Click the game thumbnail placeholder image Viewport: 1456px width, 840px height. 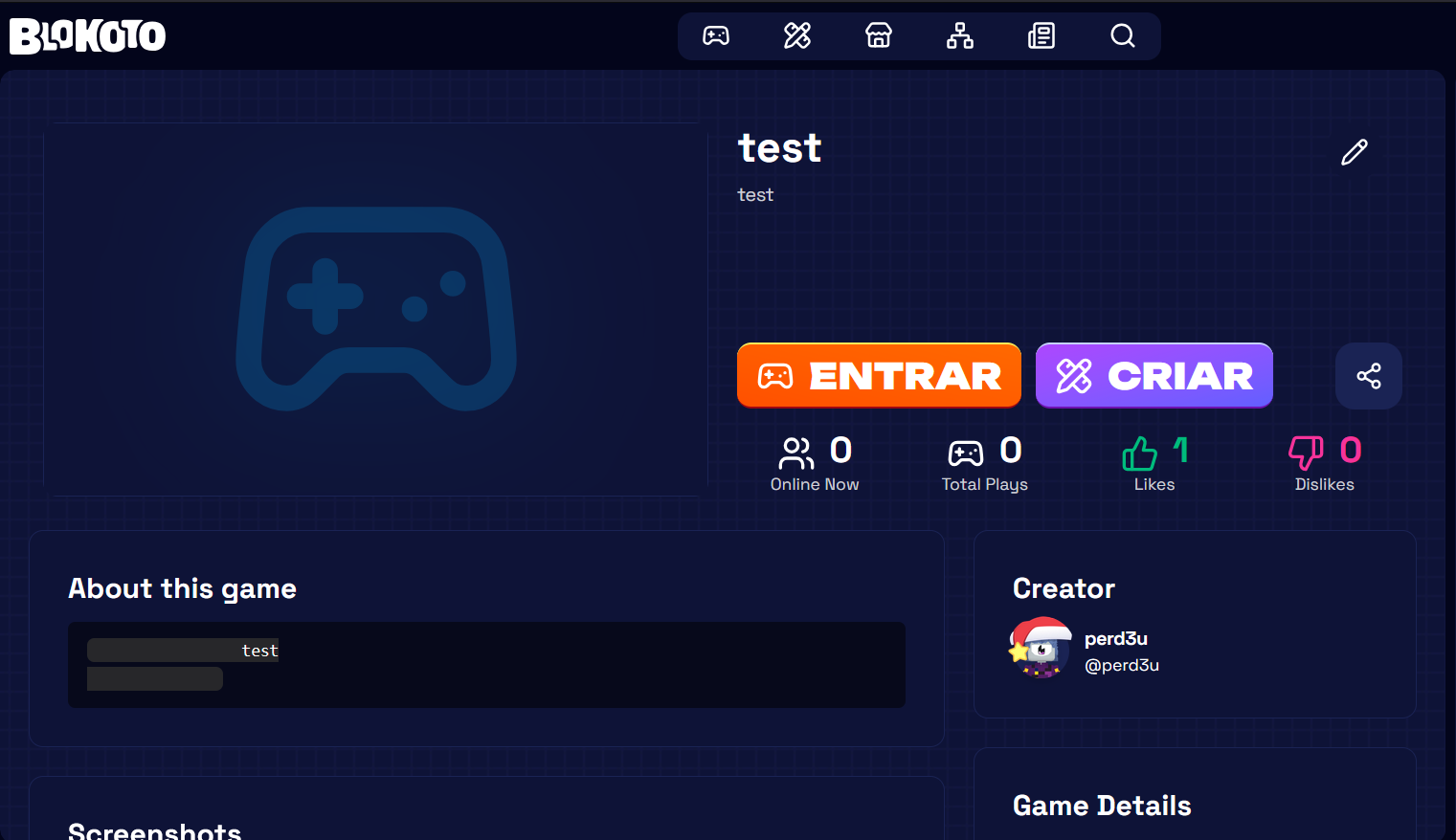375,309
